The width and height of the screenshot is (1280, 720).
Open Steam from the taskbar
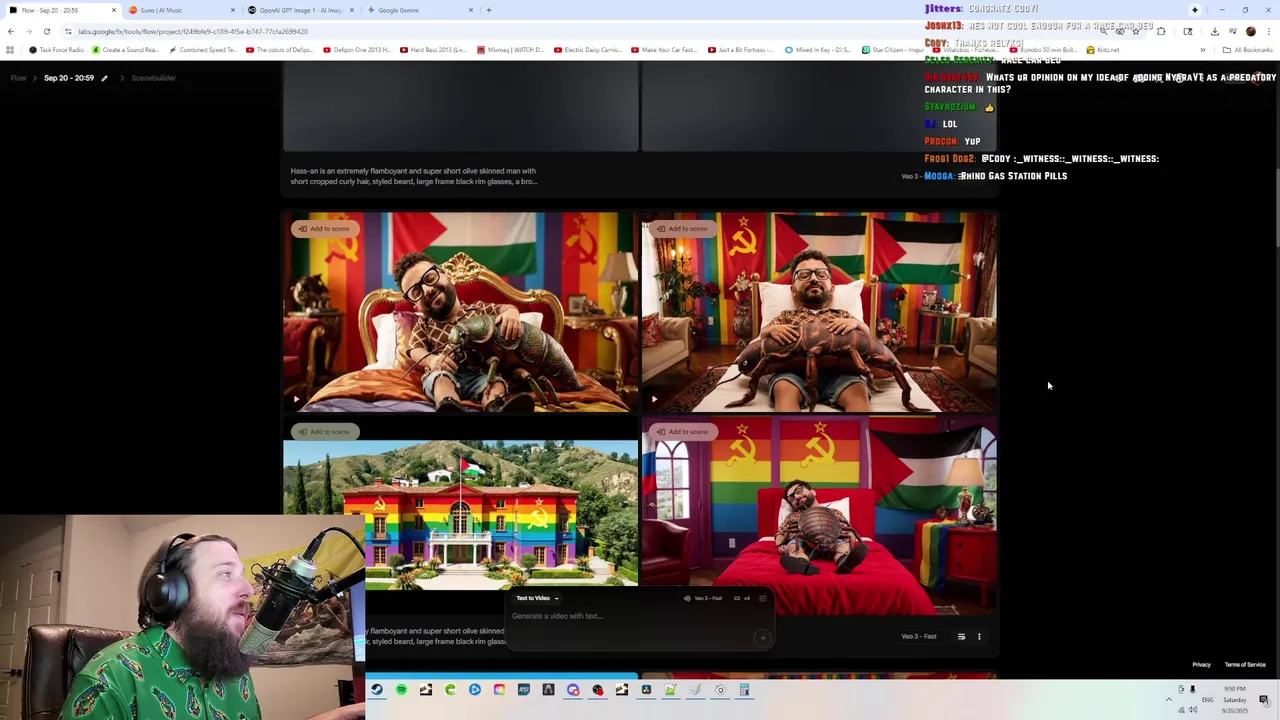377,690
